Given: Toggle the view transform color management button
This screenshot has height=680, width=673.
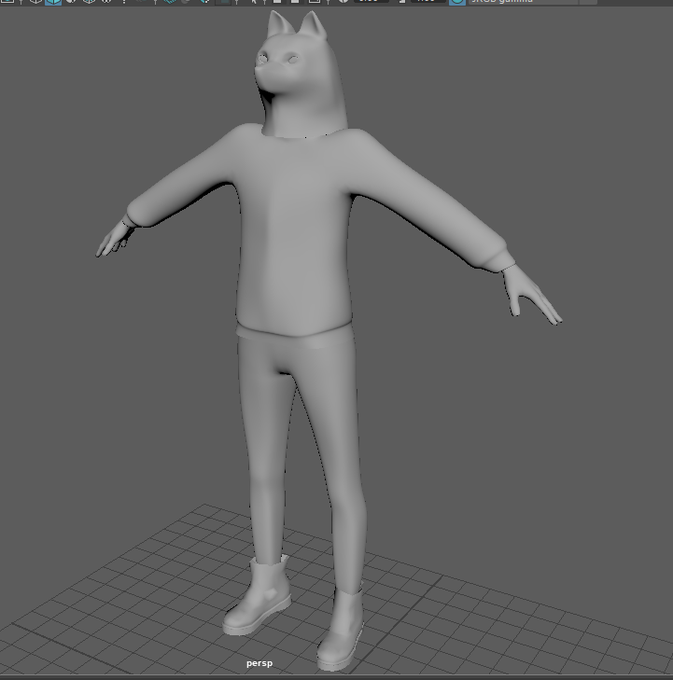Looking at the screenshot, I should 457,2.
